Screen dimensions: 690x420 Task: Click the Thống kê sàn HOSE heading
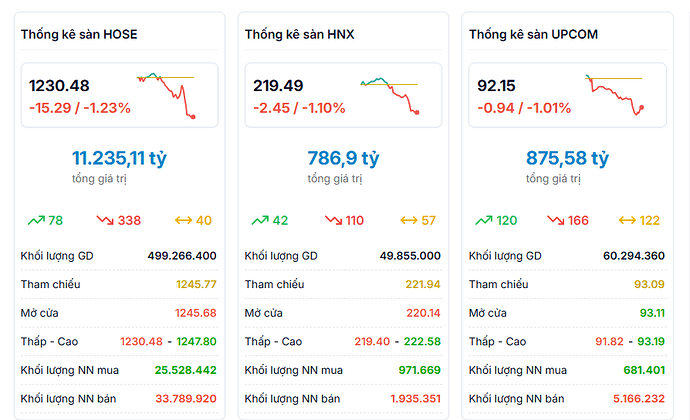point(79,35)
